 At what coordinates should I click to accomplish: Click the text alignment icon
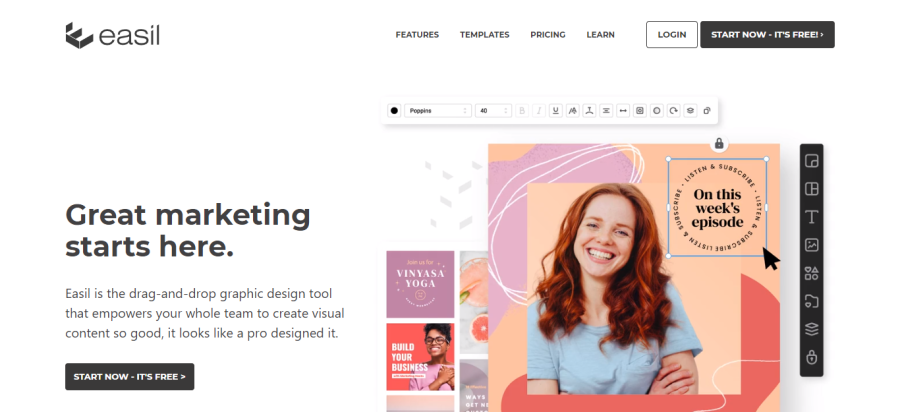click(x=606, y=111)
